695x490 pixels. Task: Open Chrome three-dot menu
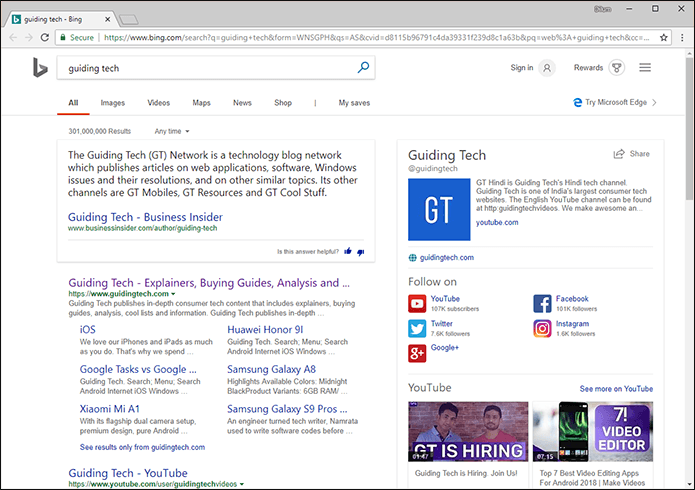pyautogui.click(x=682, y=38)
